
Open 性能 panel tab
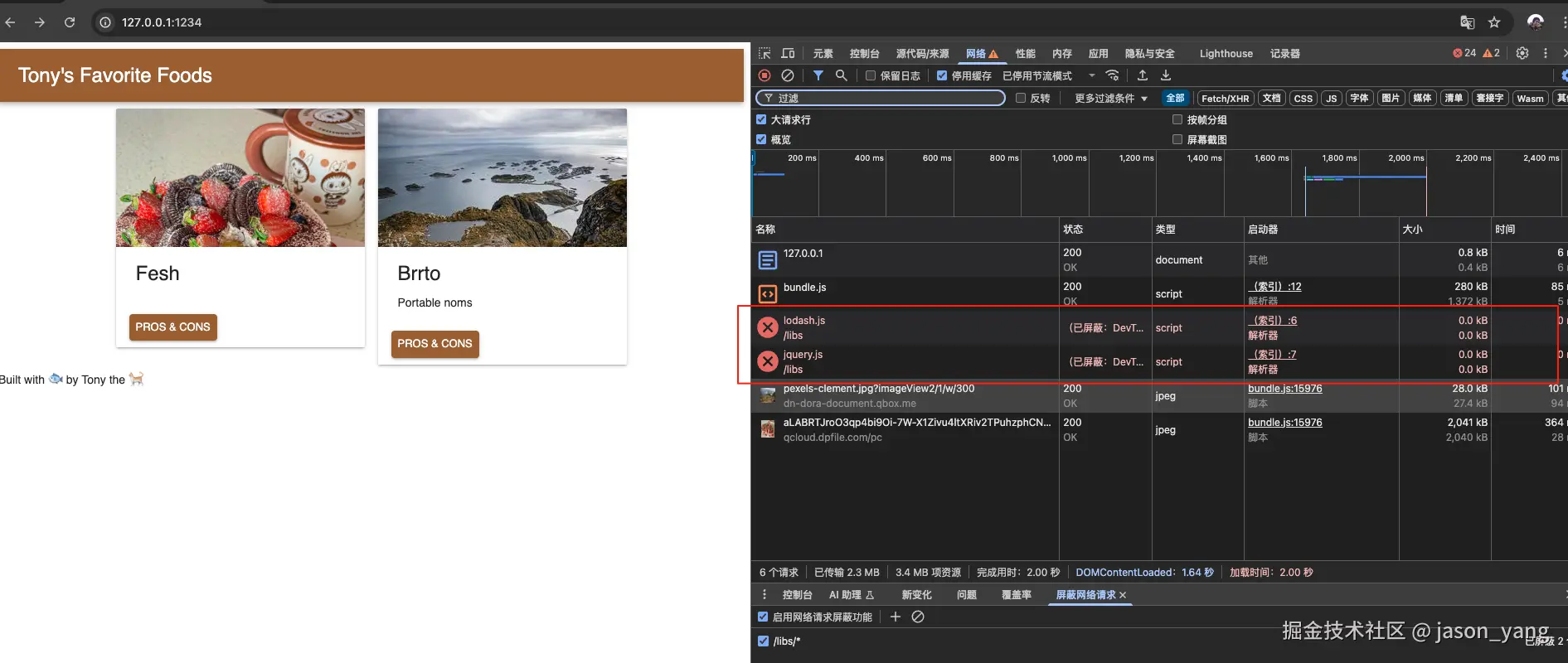[x=1026, y=53]
